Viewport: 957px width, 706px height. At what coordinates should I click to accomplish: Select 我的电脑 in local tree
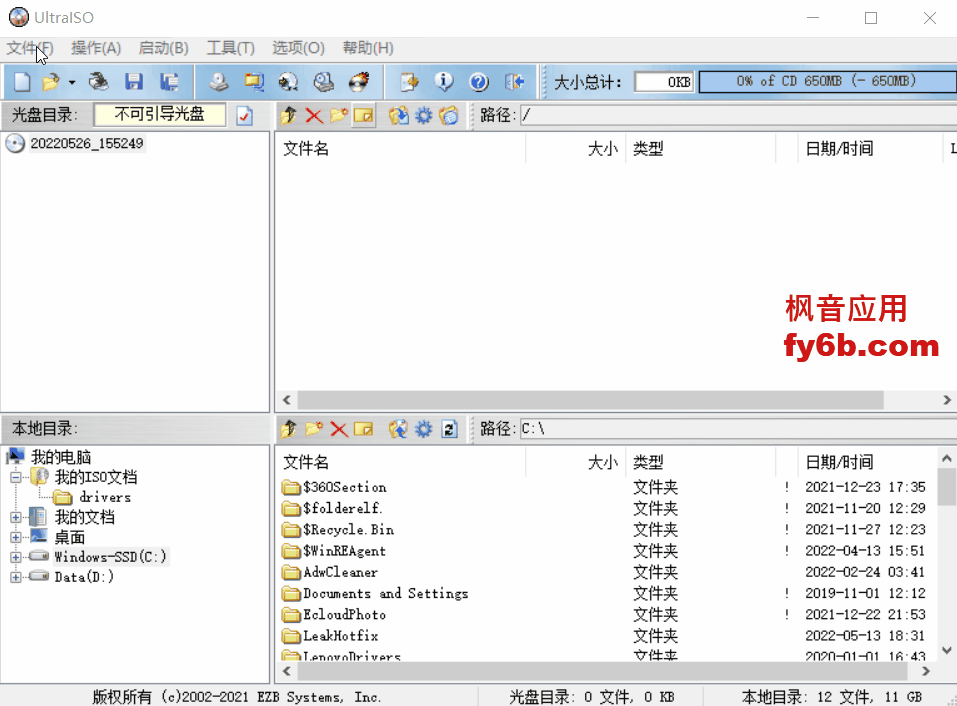pyautogui.click(x=61, y=457)
